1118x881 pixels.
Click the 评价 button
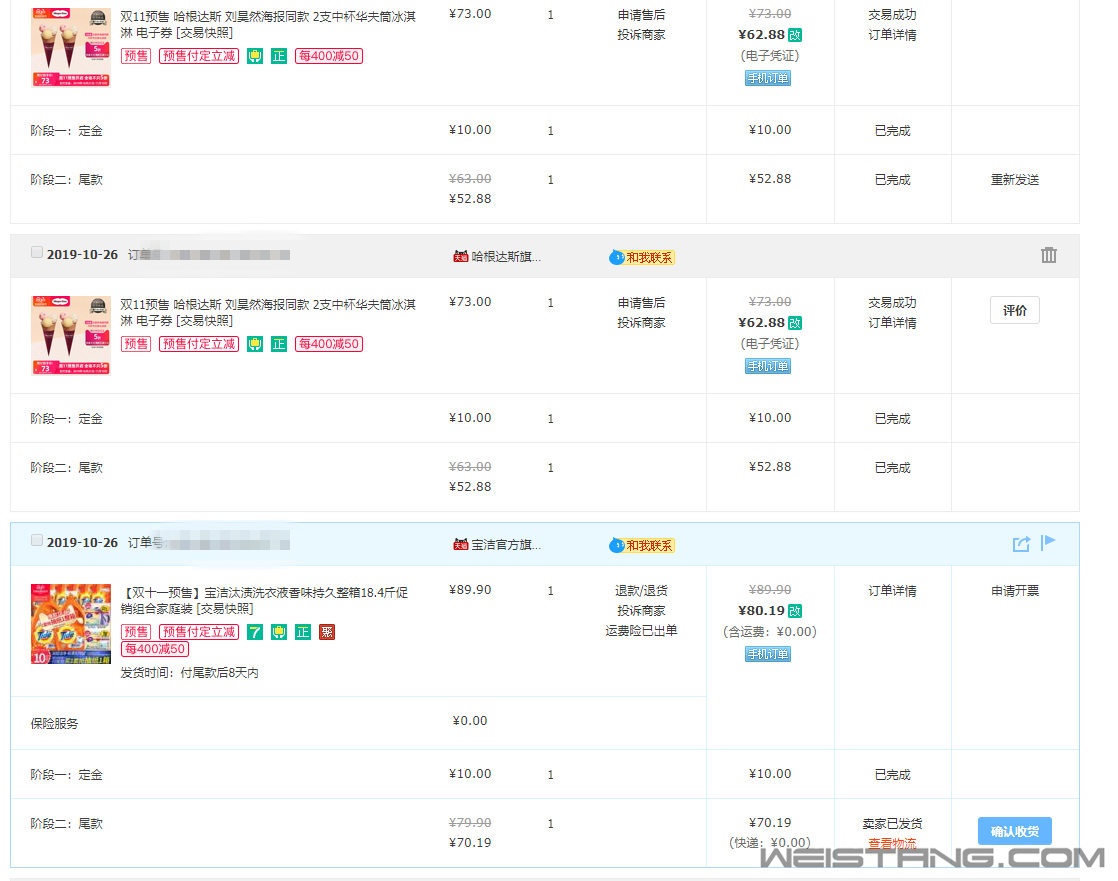1015,311
